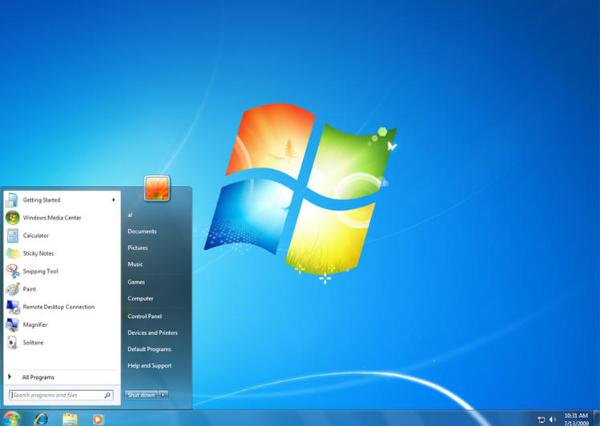
Task: Open Default Programs
Action: [x=149, y=349]
